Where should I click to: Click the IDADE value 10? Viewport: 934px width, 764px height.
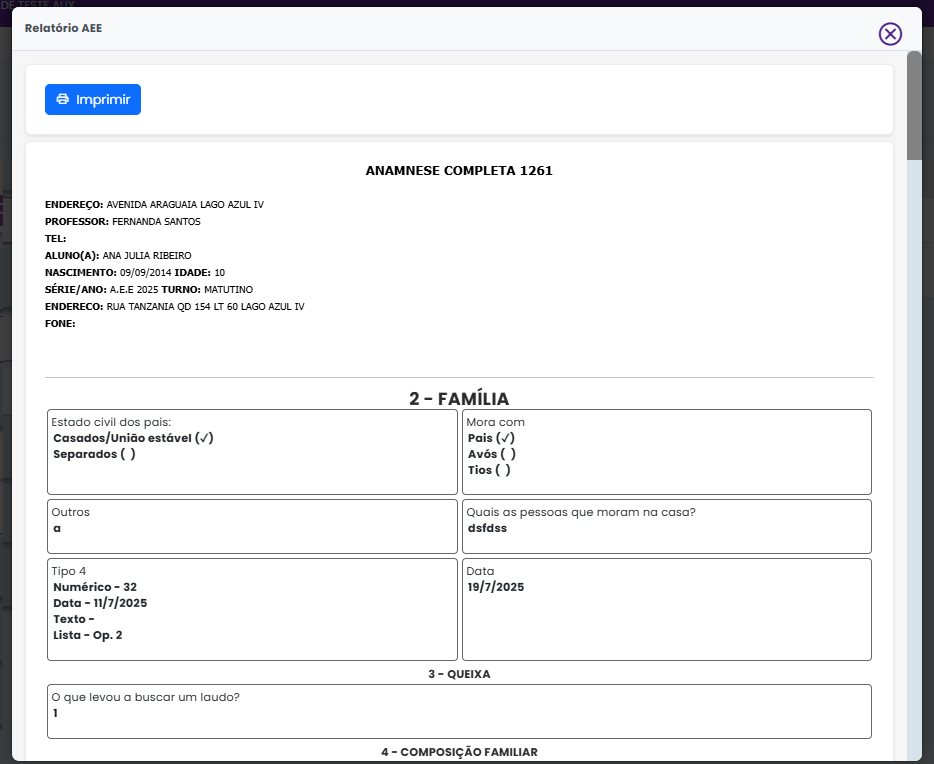220,273
